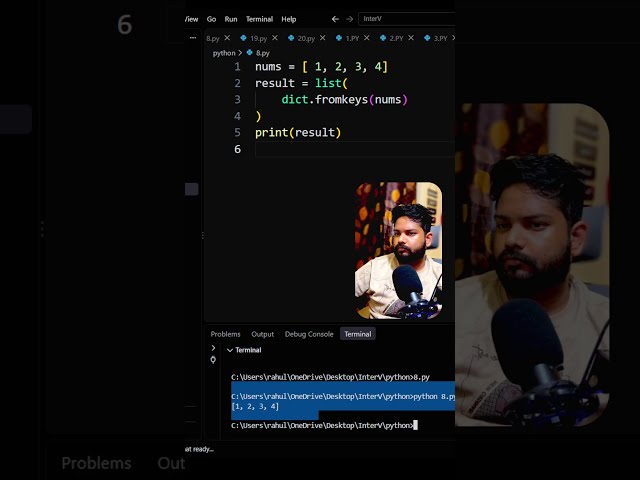
Task: Click the python icon on 20.py tab
Action: pos(291,38)
